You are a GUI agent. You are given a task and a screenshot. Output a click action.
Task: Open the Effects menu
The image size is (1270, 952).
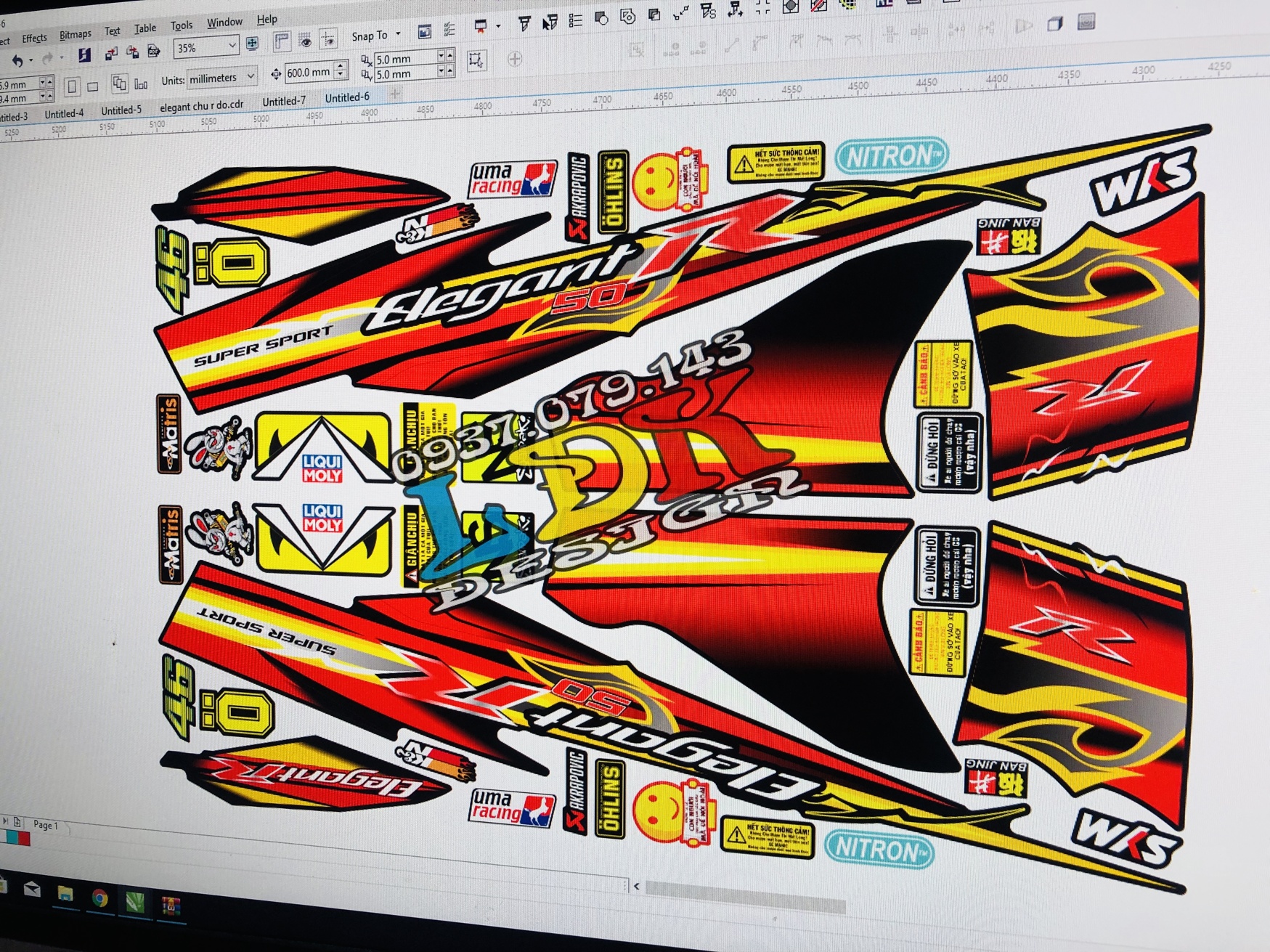point(34,38)
